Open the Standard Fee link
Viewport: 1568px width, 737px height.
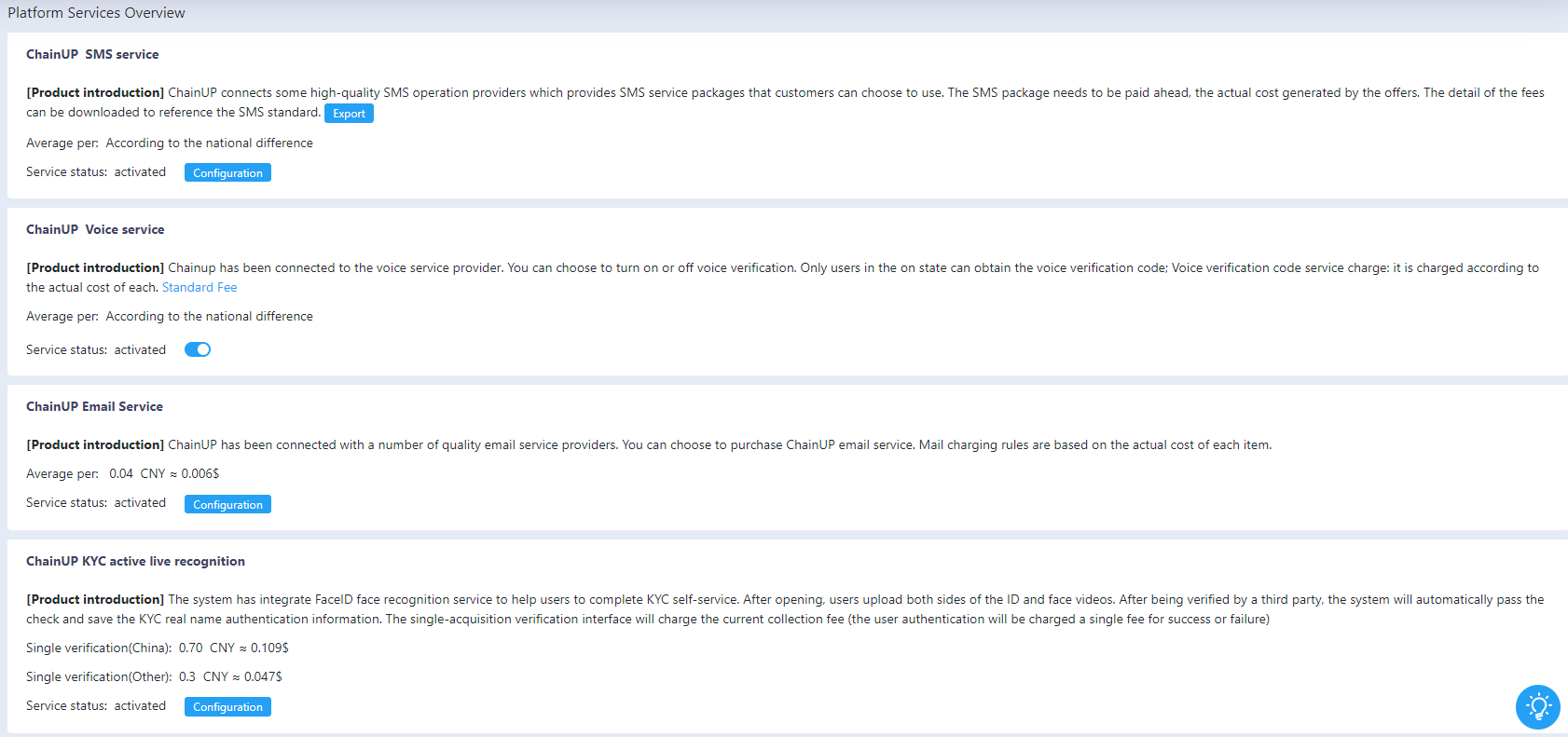pos(199,287)
